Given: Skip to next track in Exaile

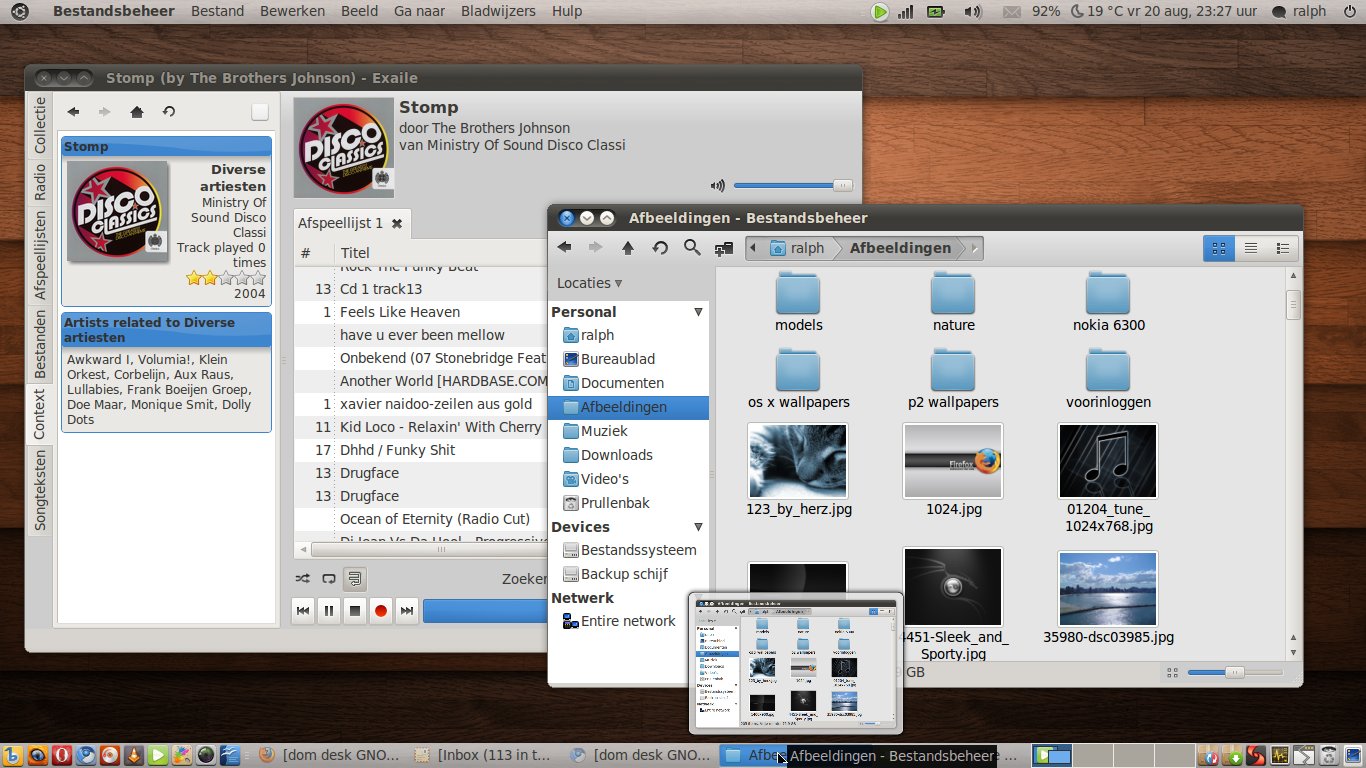Looking at the screenshot, I should tap(407, 611).
